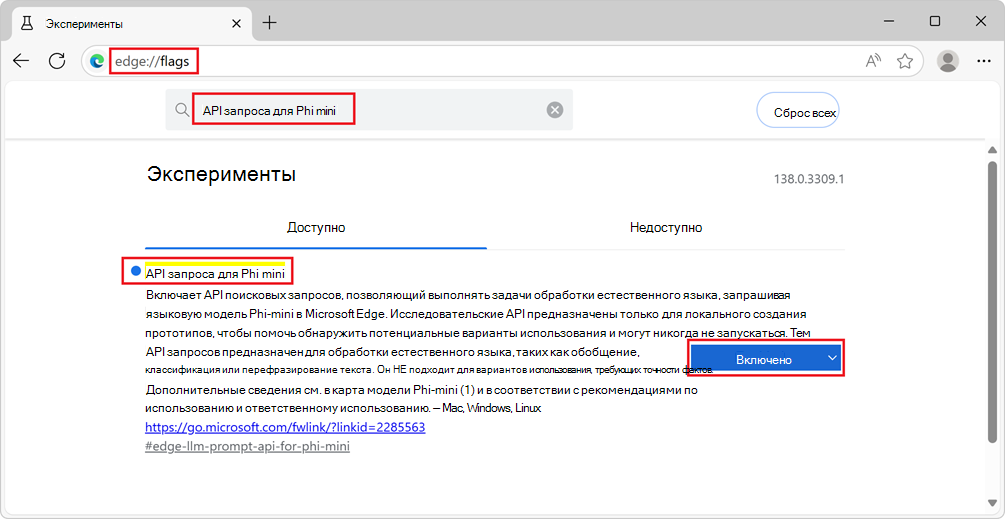Clear the flags search field
1005x519 pixels.
click(554, 110)
